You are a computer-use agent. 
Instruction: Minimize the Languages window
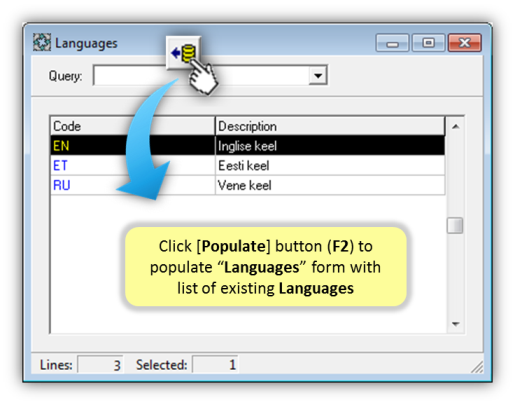point(392,43)
